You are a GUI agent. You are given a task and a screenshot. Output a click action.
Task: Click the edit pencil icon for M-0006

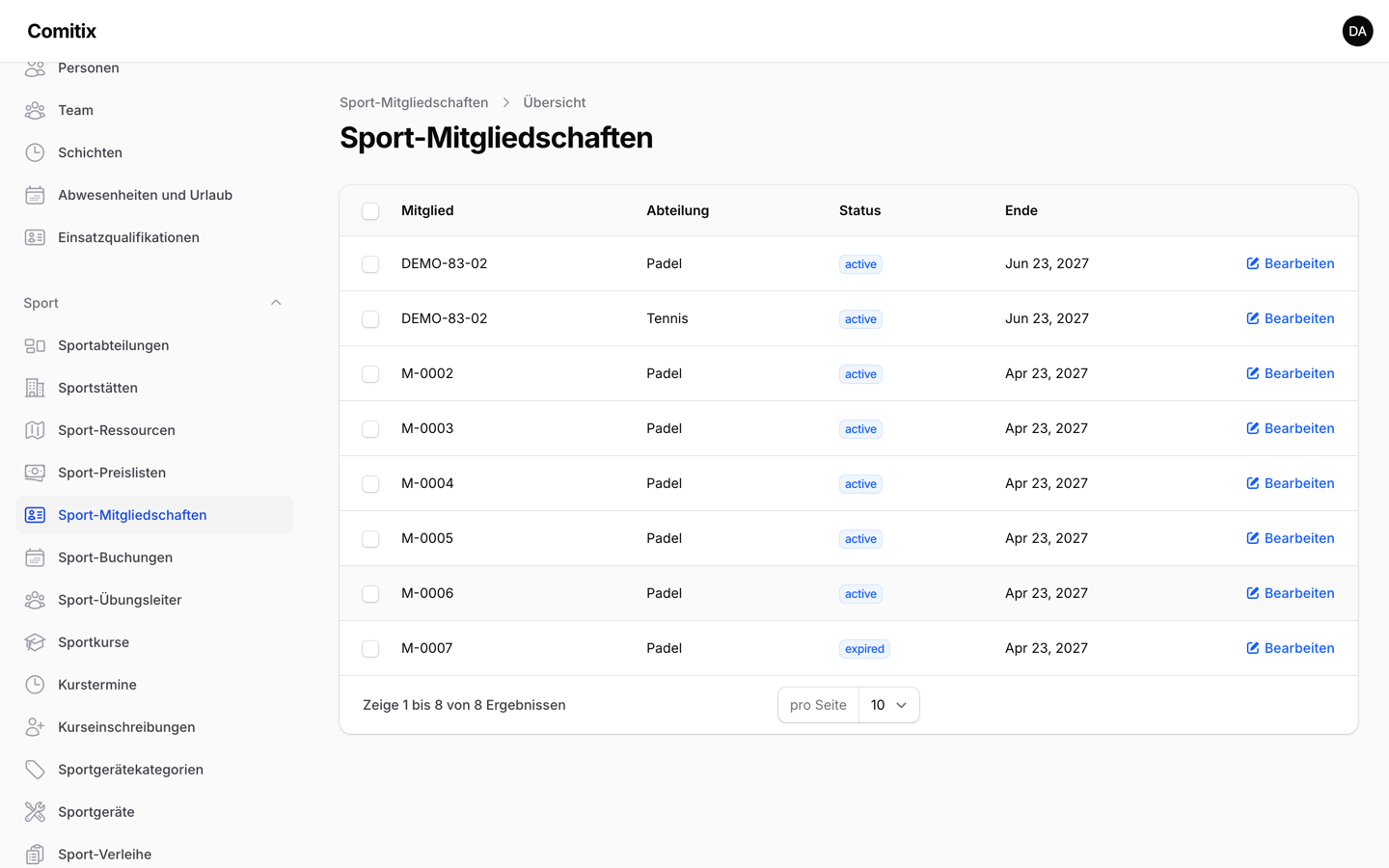point(1253,593)
